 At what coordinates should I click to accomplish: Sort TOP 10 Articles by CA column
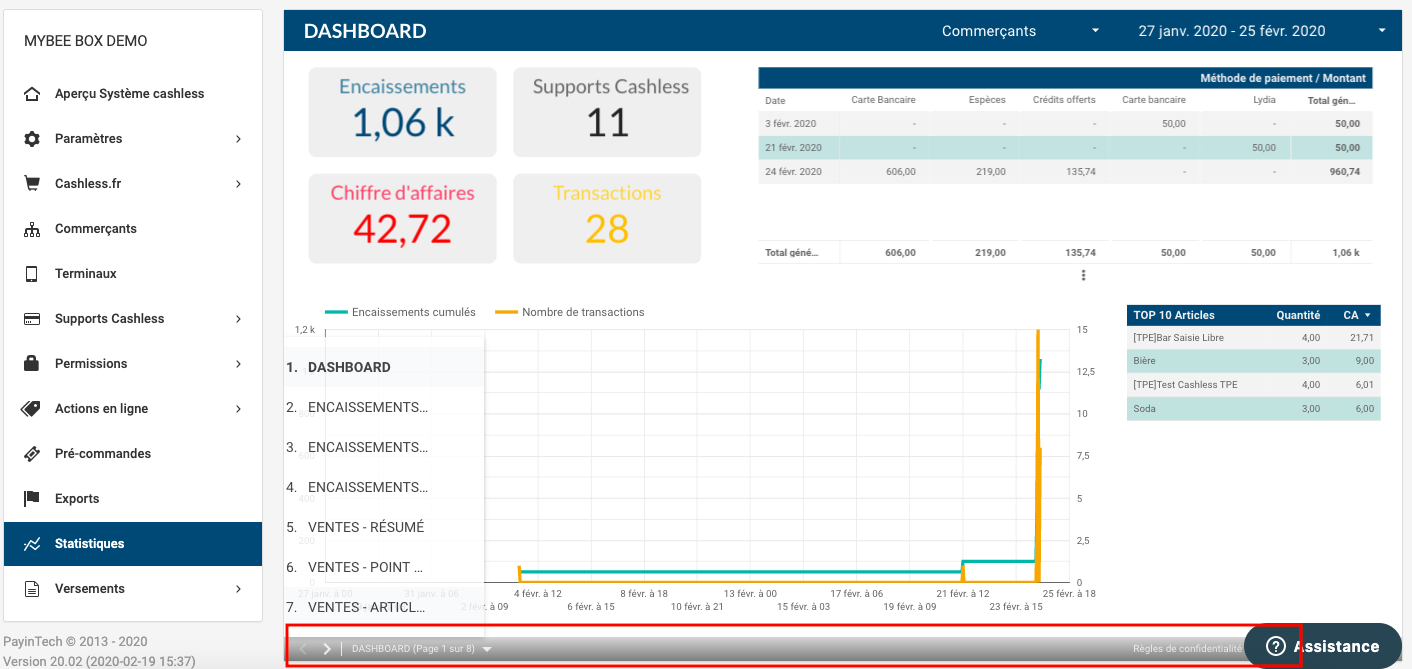tap(1351, 315)
